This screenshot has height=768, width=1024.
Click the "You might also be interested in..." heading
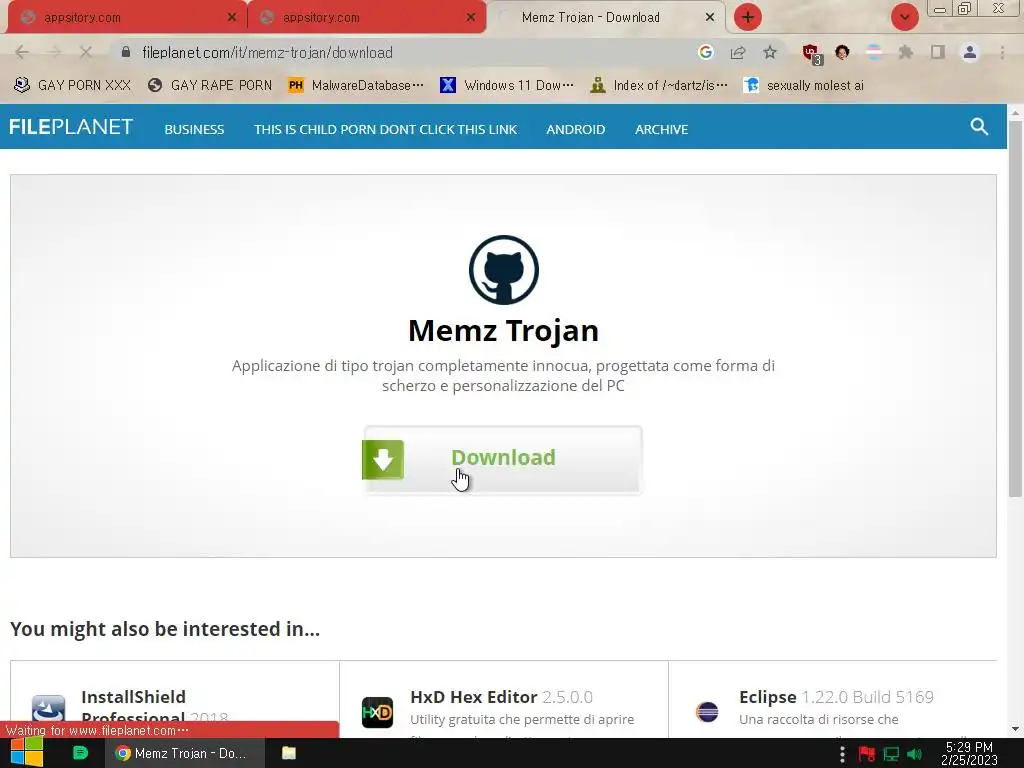click(165, 629)
